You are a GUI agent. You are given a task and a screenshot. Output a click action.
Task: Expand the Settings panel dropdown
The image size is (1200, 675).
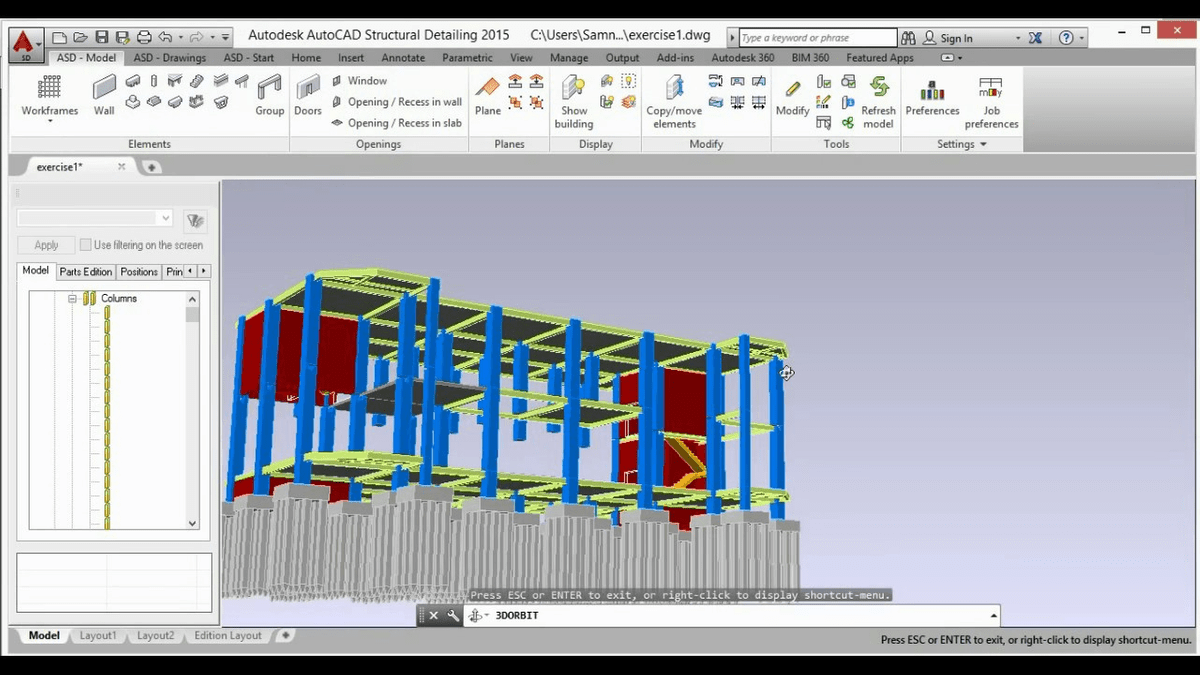pyautogui.click(x=983, y=145)
